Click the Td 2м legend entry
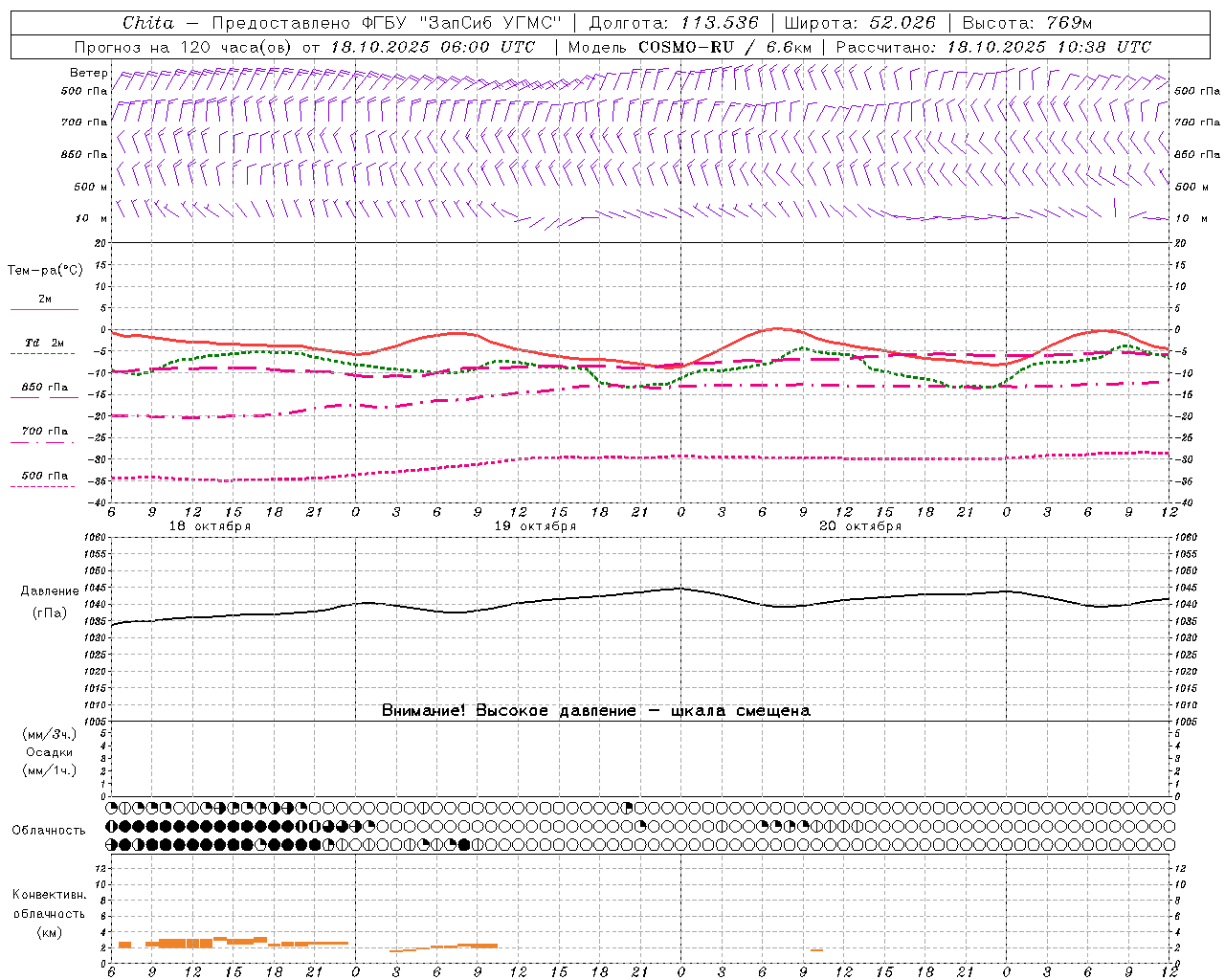The height and width of the screenshot is (980, 1225). [45, 343]
